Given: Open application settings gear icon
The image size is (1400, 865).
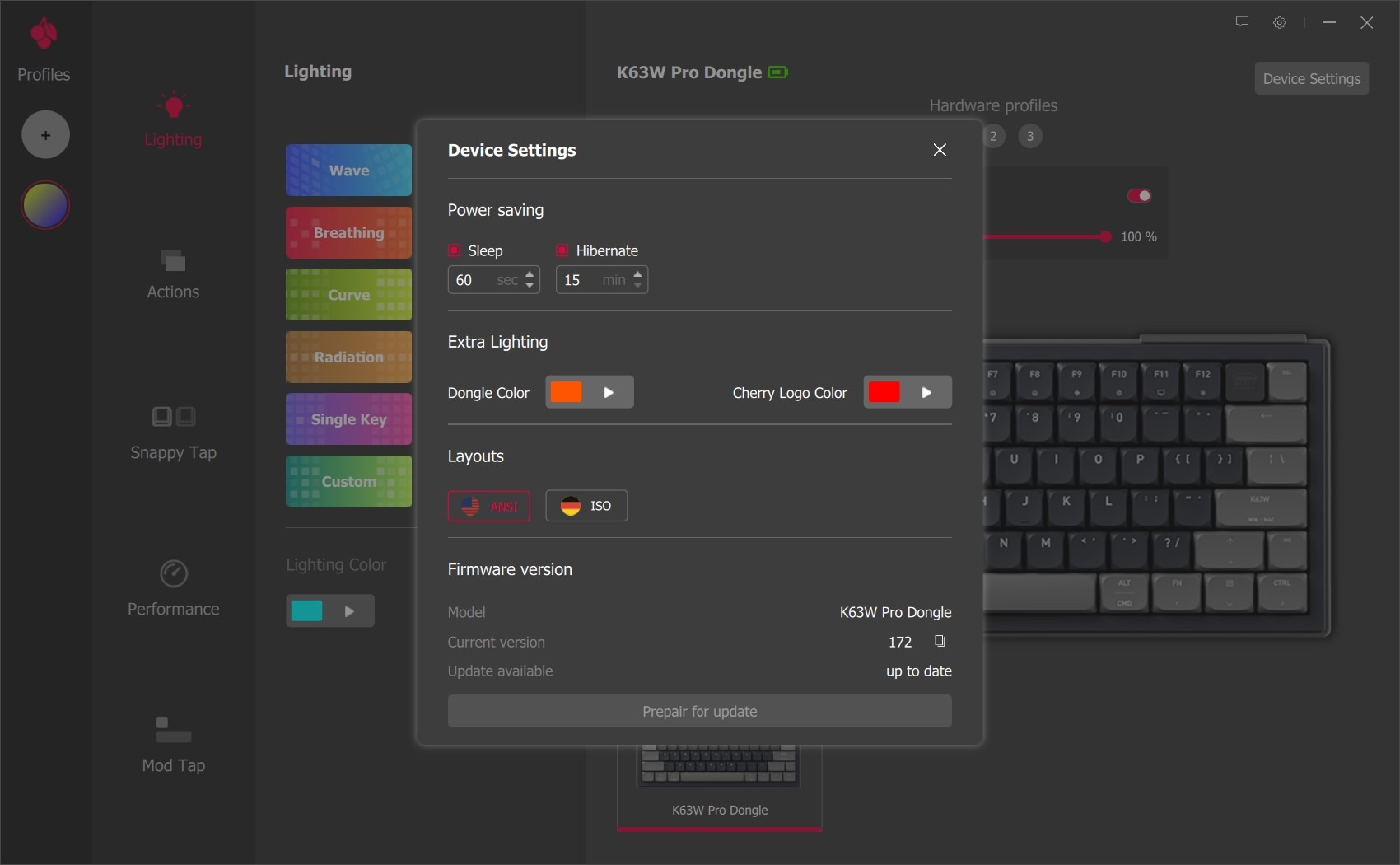Looking at the screenshot, I should (1280, 22).
